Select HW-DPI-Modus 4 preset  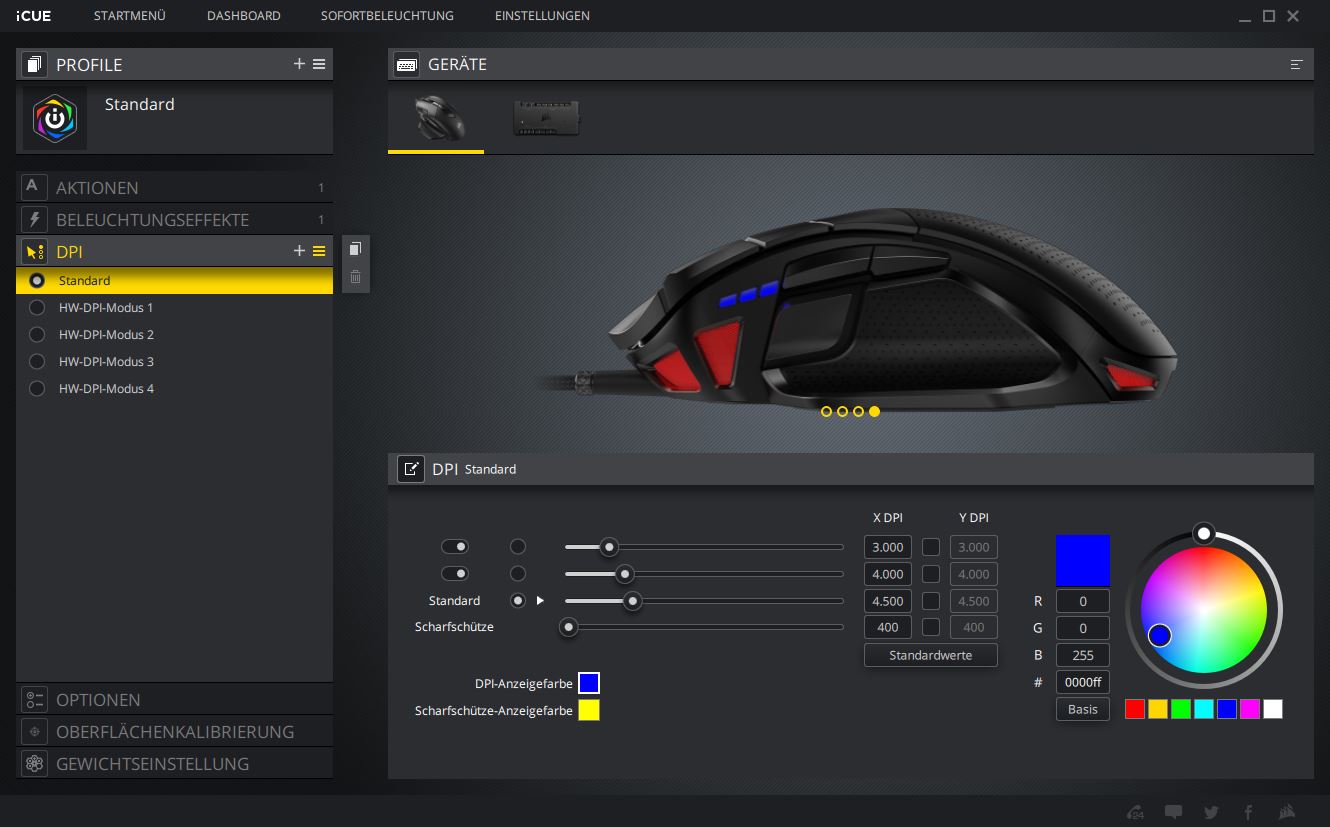tap(174, 389)
